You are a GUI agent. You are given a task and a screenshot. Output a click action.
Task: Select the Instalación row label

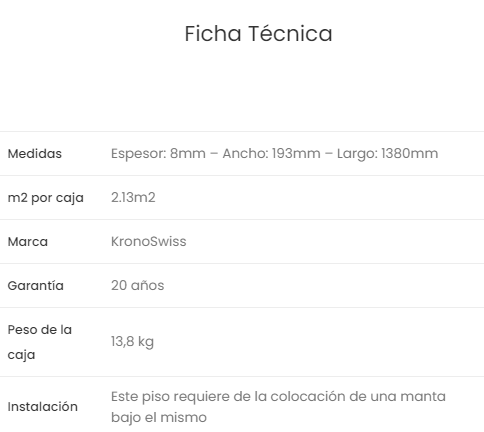[43, 407]
